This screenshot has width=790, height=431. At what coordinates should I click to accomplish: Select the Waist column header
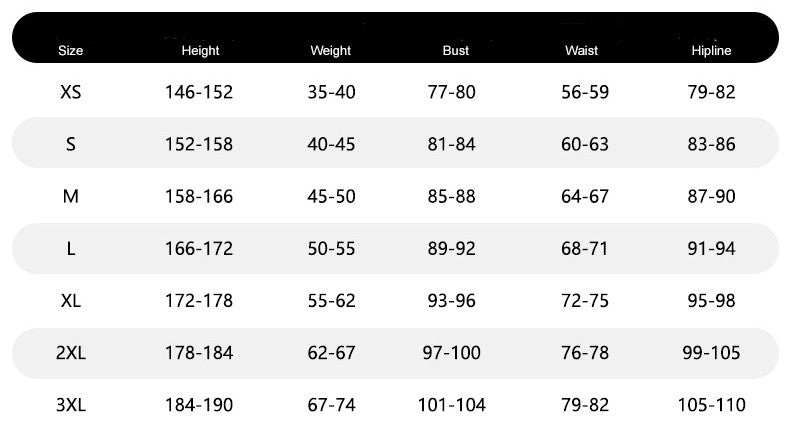(x=582, y=50)
